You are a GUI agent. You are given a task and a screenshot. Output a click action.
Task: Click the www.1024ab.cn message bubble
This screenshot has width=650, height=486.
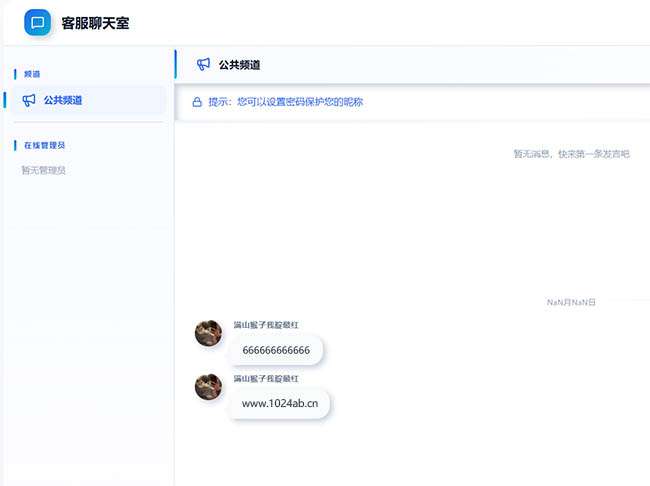(280, 403)
